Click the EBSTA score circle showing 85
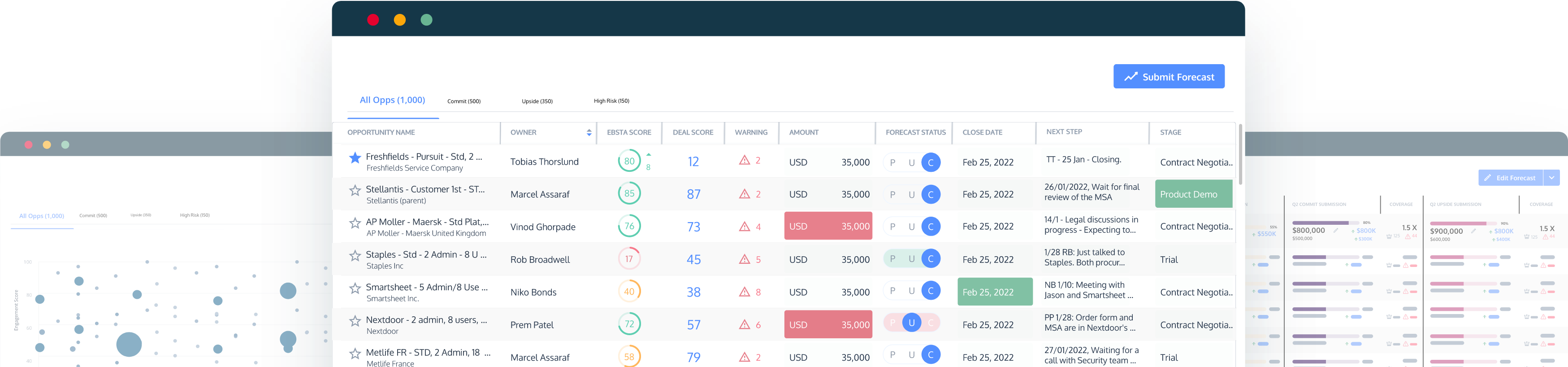This screenshot has width=1568, height=367. (x=629, y=194)
